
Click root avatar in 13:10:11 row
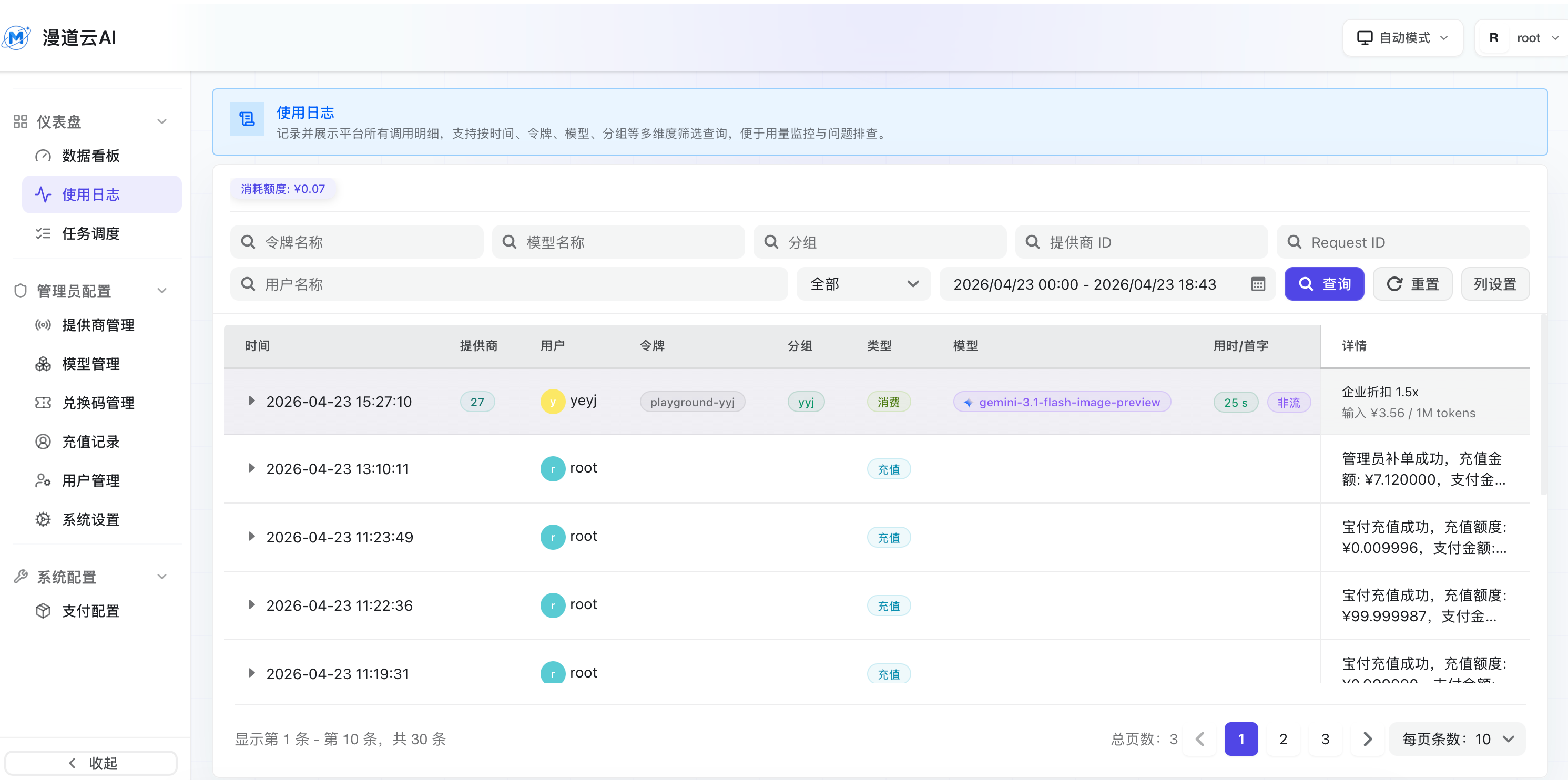pos(553,469)
